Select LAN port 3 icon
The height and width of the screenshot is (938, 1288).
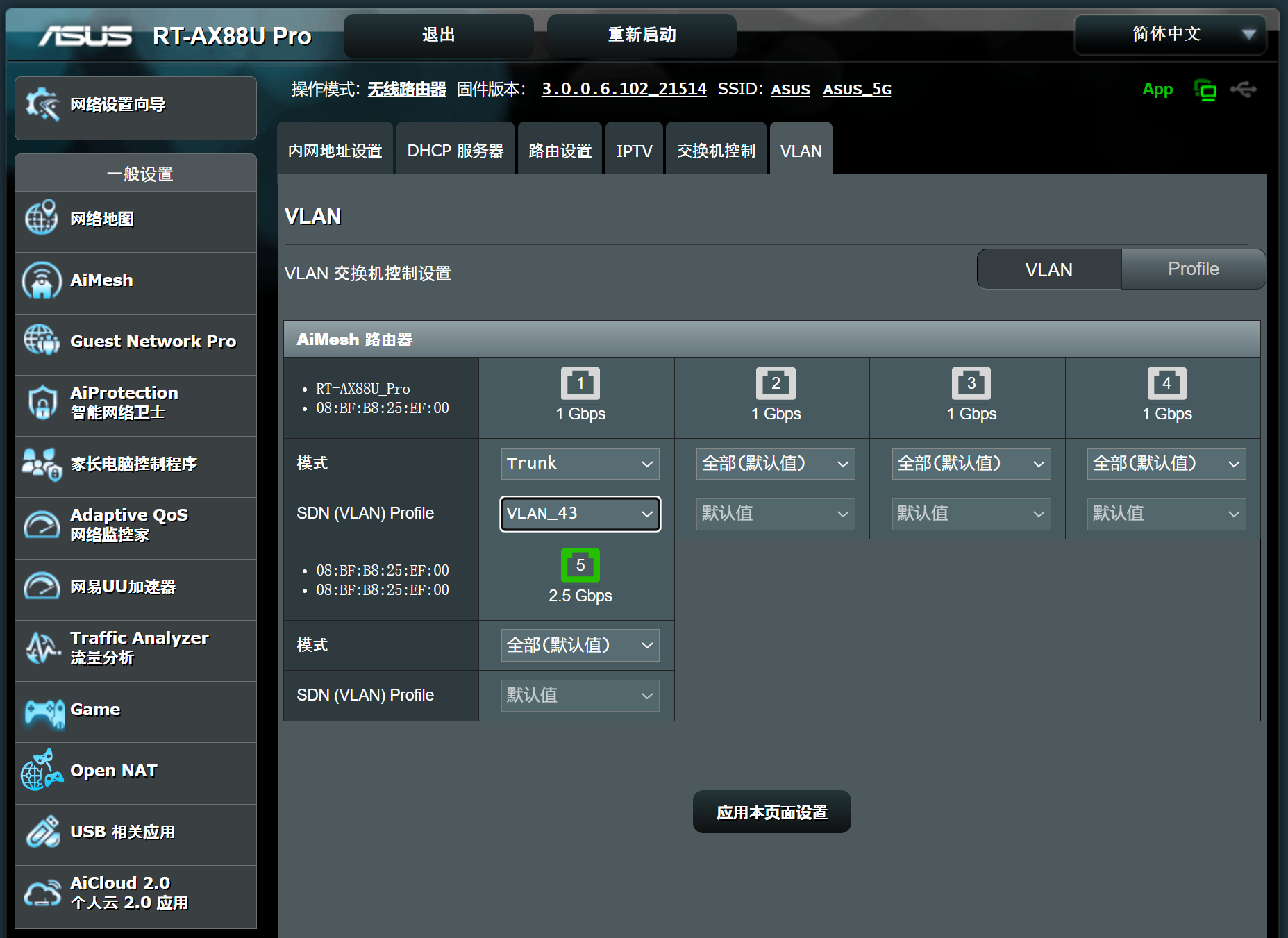point(971,383)
